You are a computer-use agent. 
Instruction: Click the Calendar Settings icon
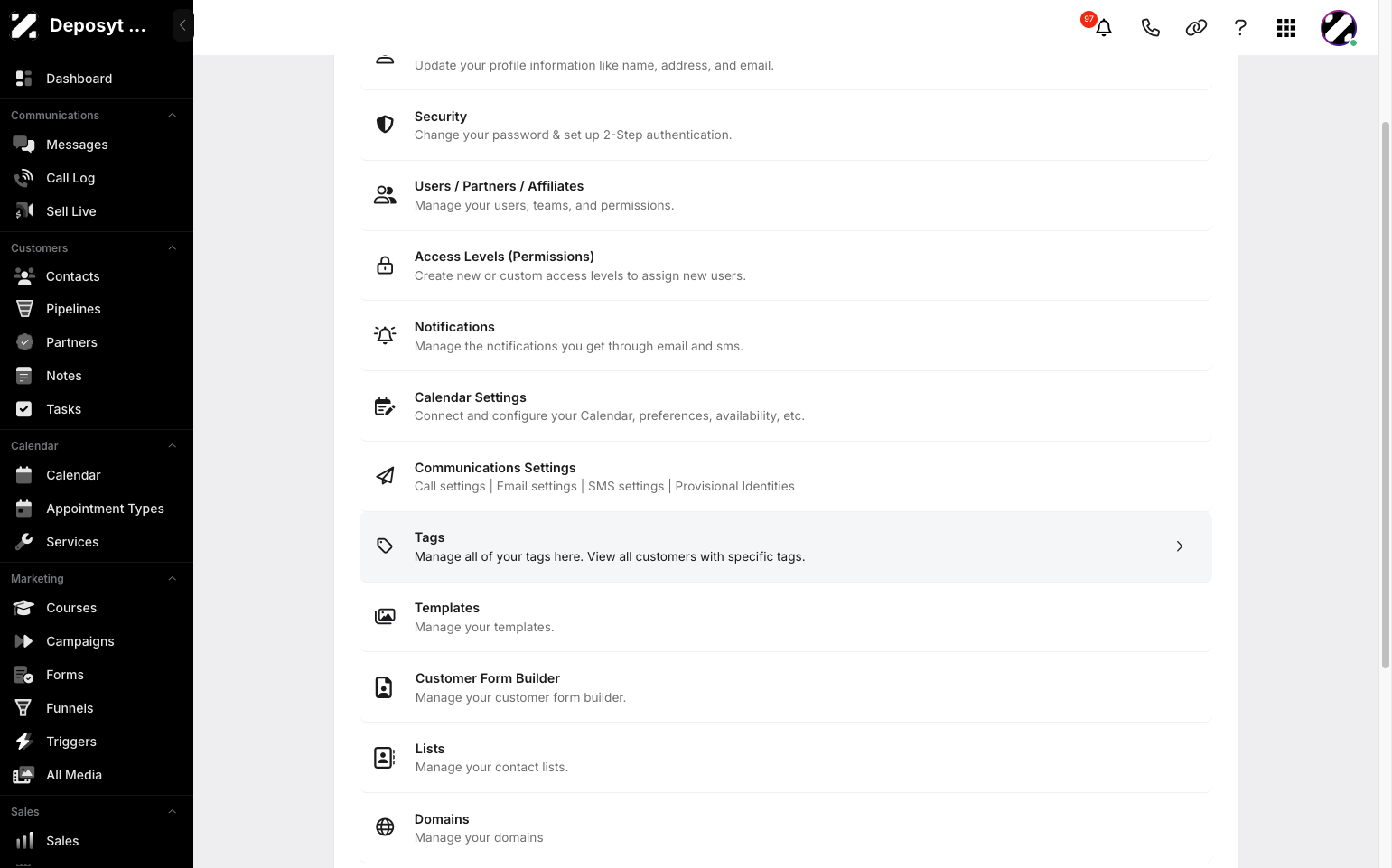[x=385, y=406]
